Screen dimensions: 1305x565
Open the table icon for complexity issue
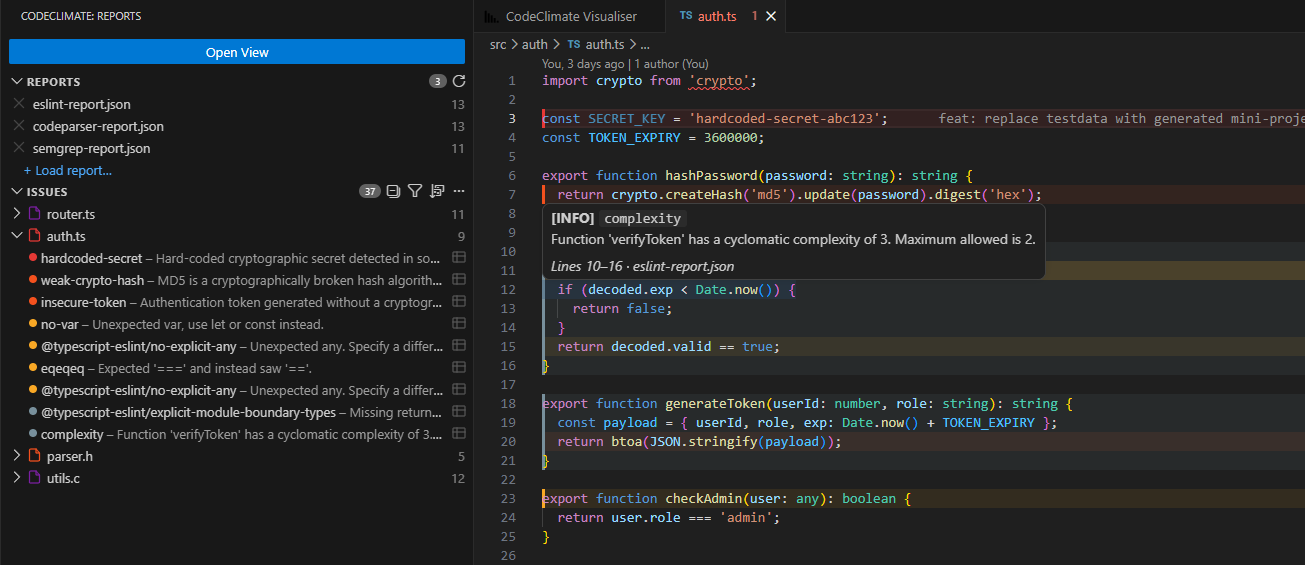click(459, 434)
